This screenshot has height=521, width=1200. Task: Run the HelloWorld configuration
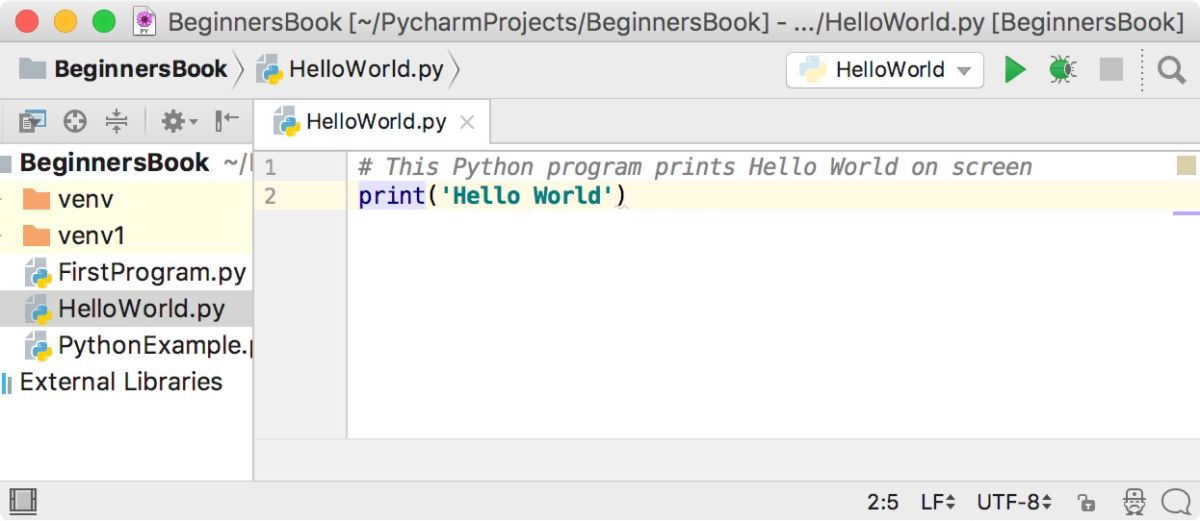[1015, 70]
